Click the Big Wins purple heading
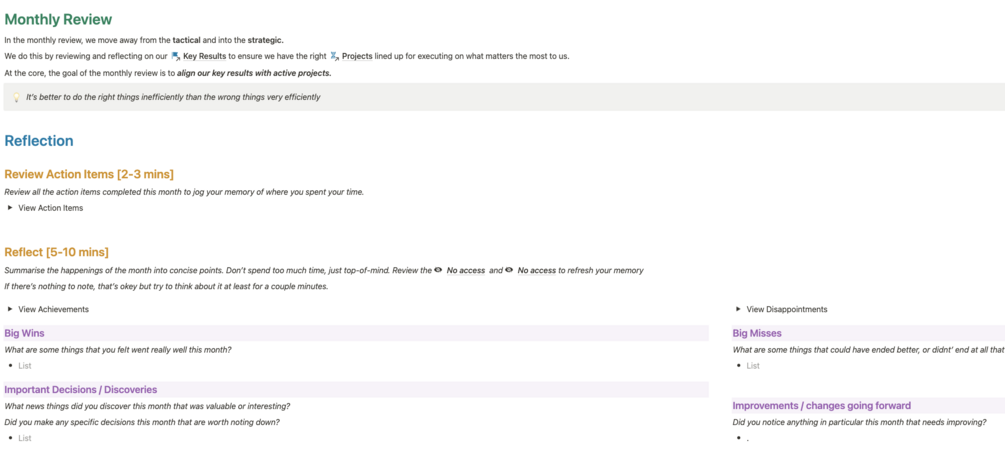This screenshot has width=1005, height=459. pos(24,333)
